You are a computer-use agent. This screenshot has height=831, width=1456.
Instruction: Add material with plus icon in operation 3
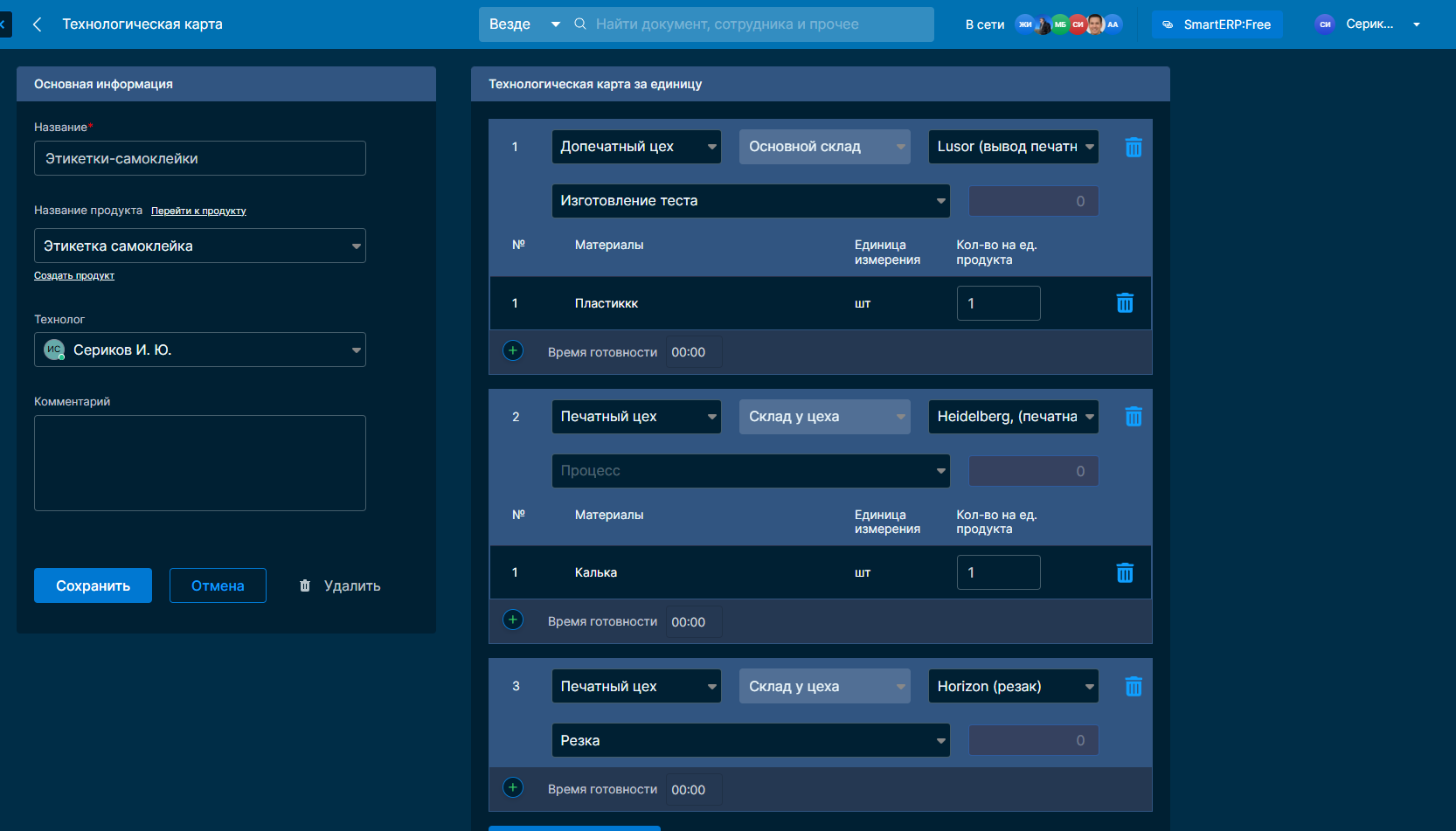pos(513,788)
